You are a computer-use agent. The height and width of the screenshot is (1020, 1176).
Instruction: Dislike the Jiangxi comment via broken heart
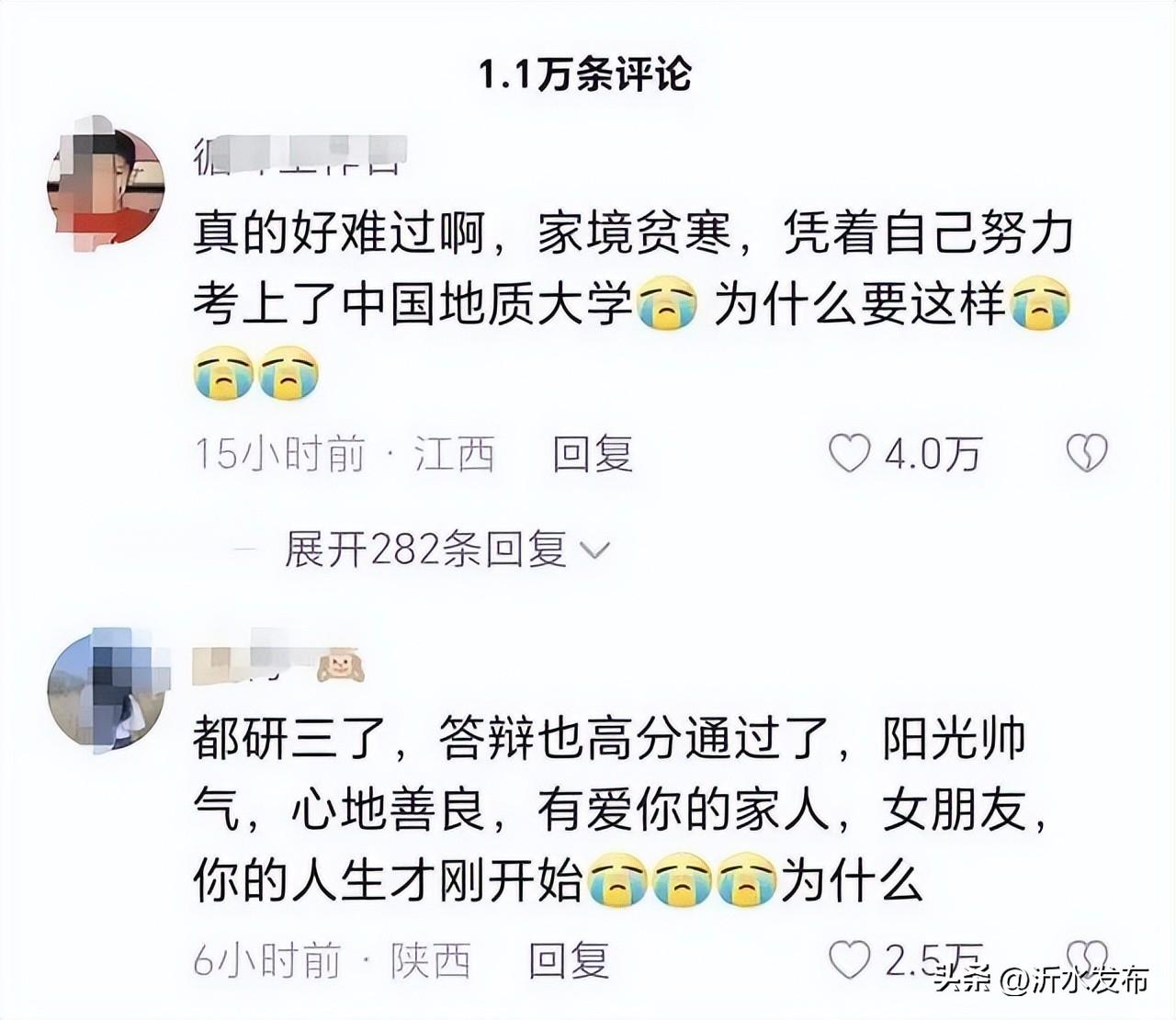1087,454
